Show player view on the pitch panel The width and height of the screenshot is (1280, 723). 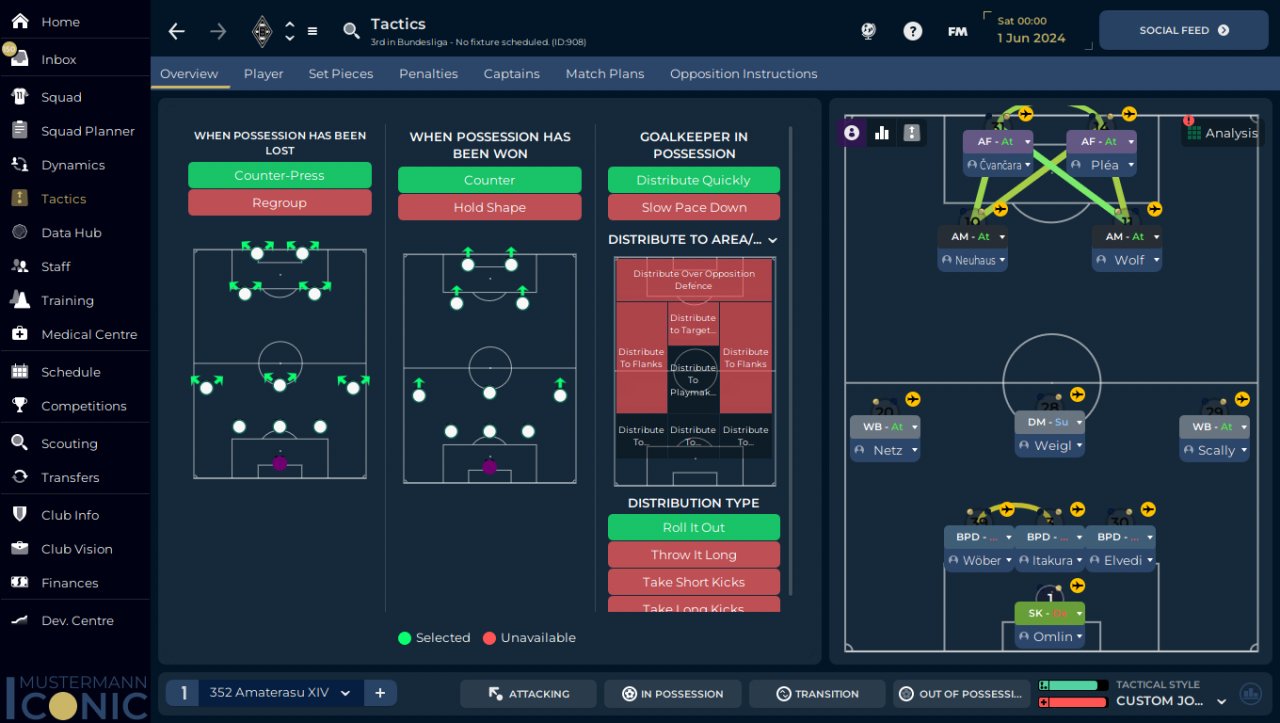click(x=852, y=133)
